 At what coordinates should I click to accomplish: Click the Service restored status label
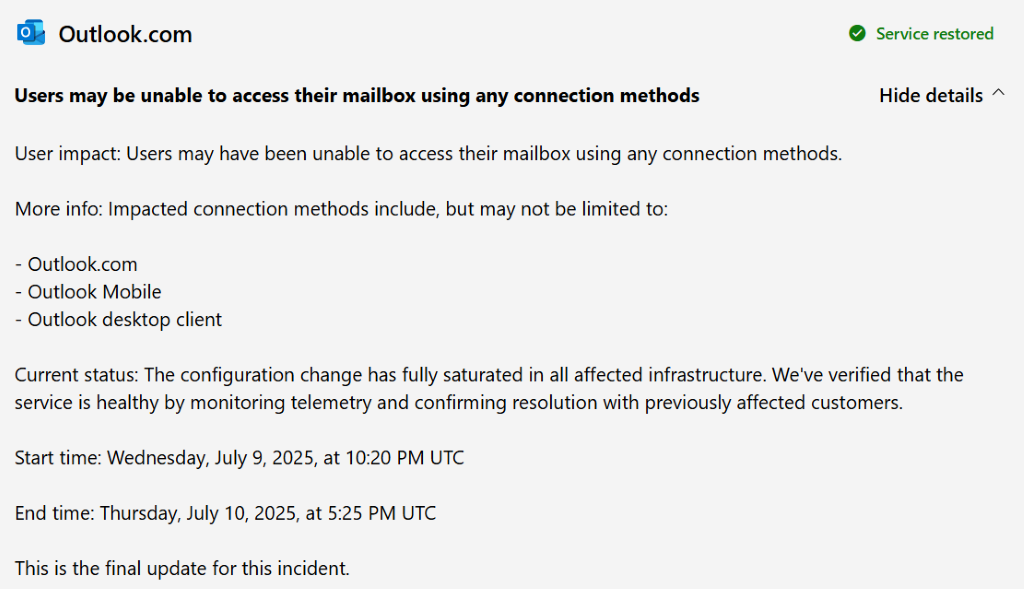tap(934, 34)
